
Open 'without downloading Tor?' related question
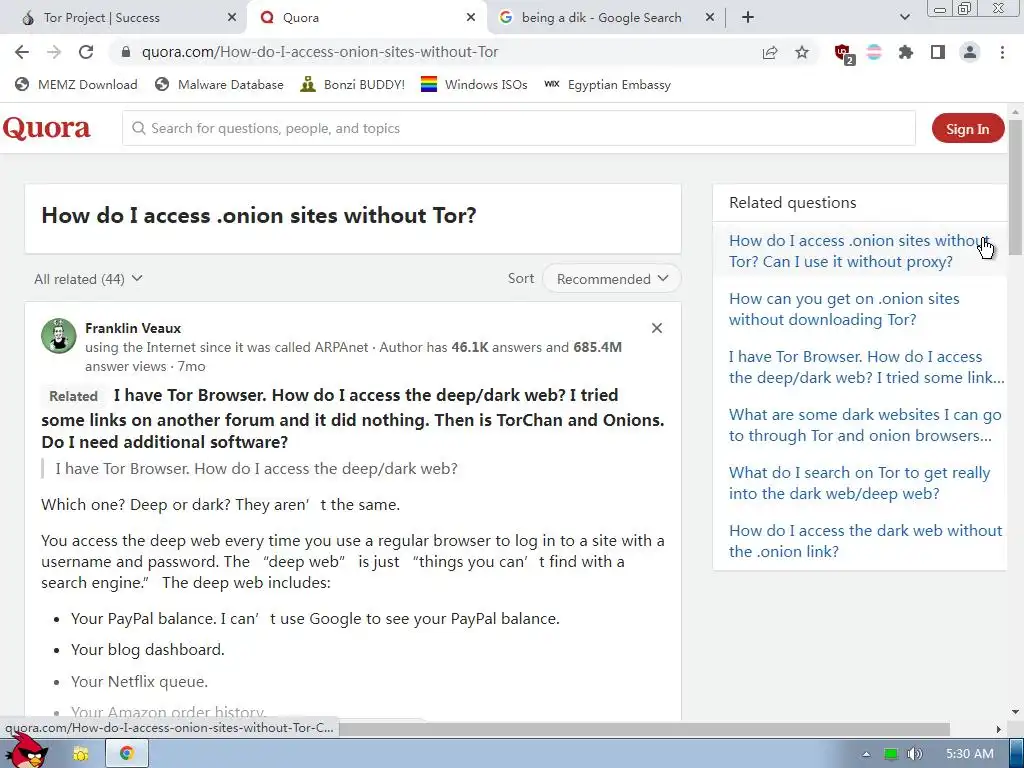pyautogui.click(x=844, y=309)
